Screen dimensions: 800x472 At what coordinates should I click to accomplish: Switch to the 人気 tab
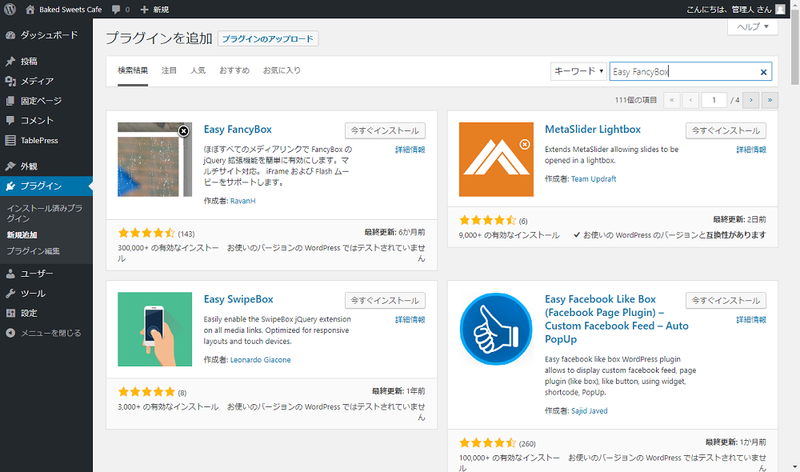click(198, 71)
